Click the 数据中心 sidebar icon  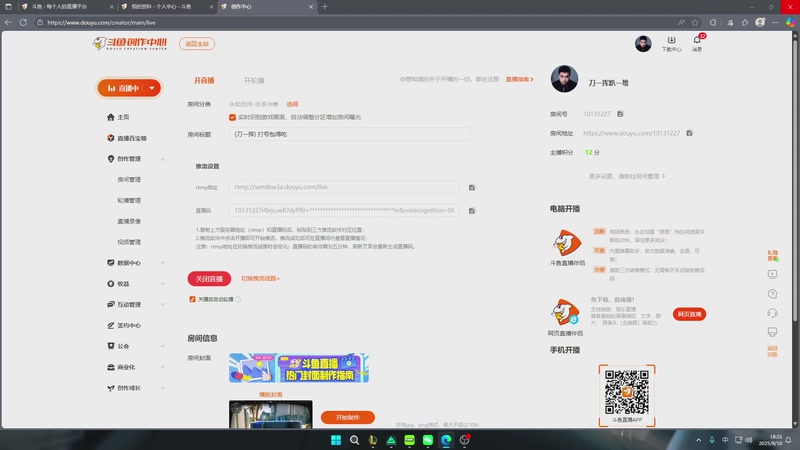[x=111, y=263]
